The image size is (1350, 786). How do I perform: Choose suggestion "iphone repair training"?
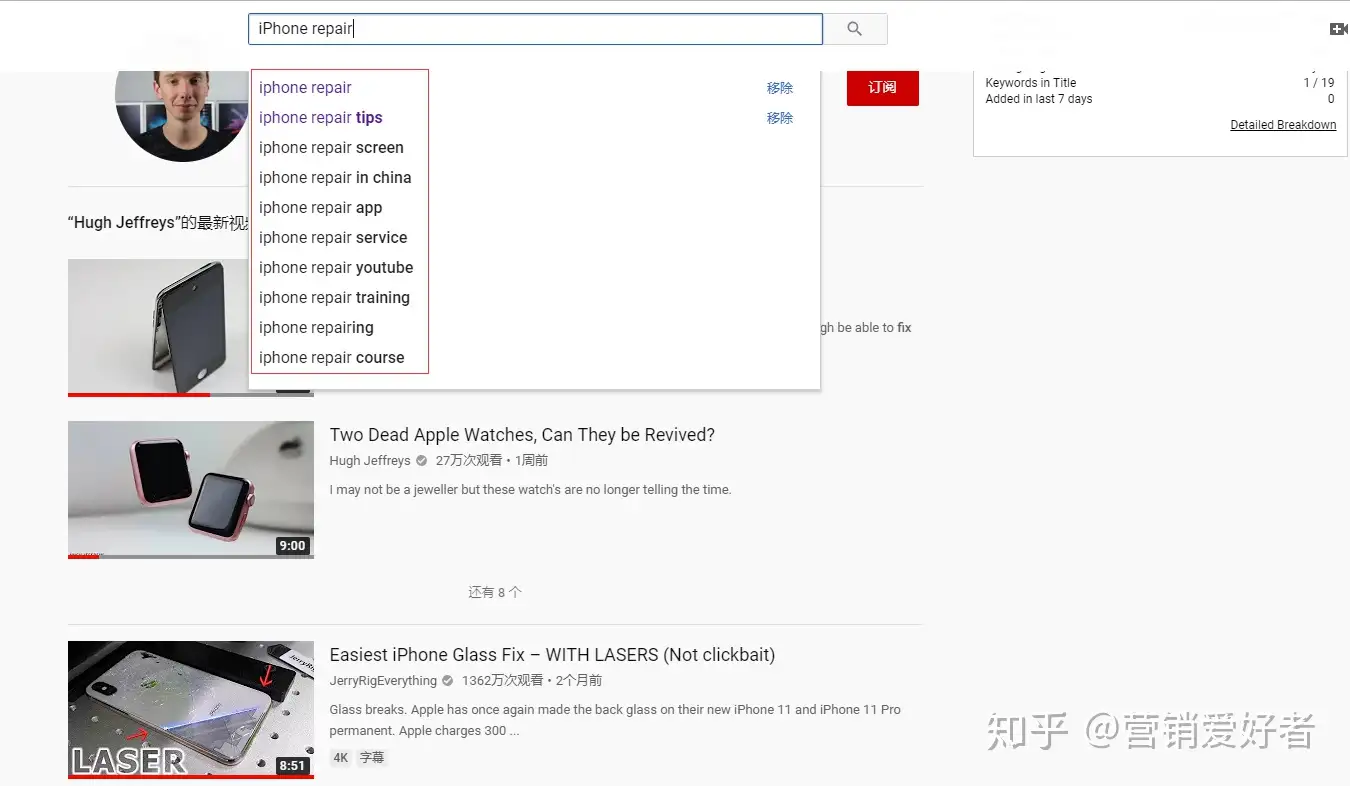pos(334,298)
